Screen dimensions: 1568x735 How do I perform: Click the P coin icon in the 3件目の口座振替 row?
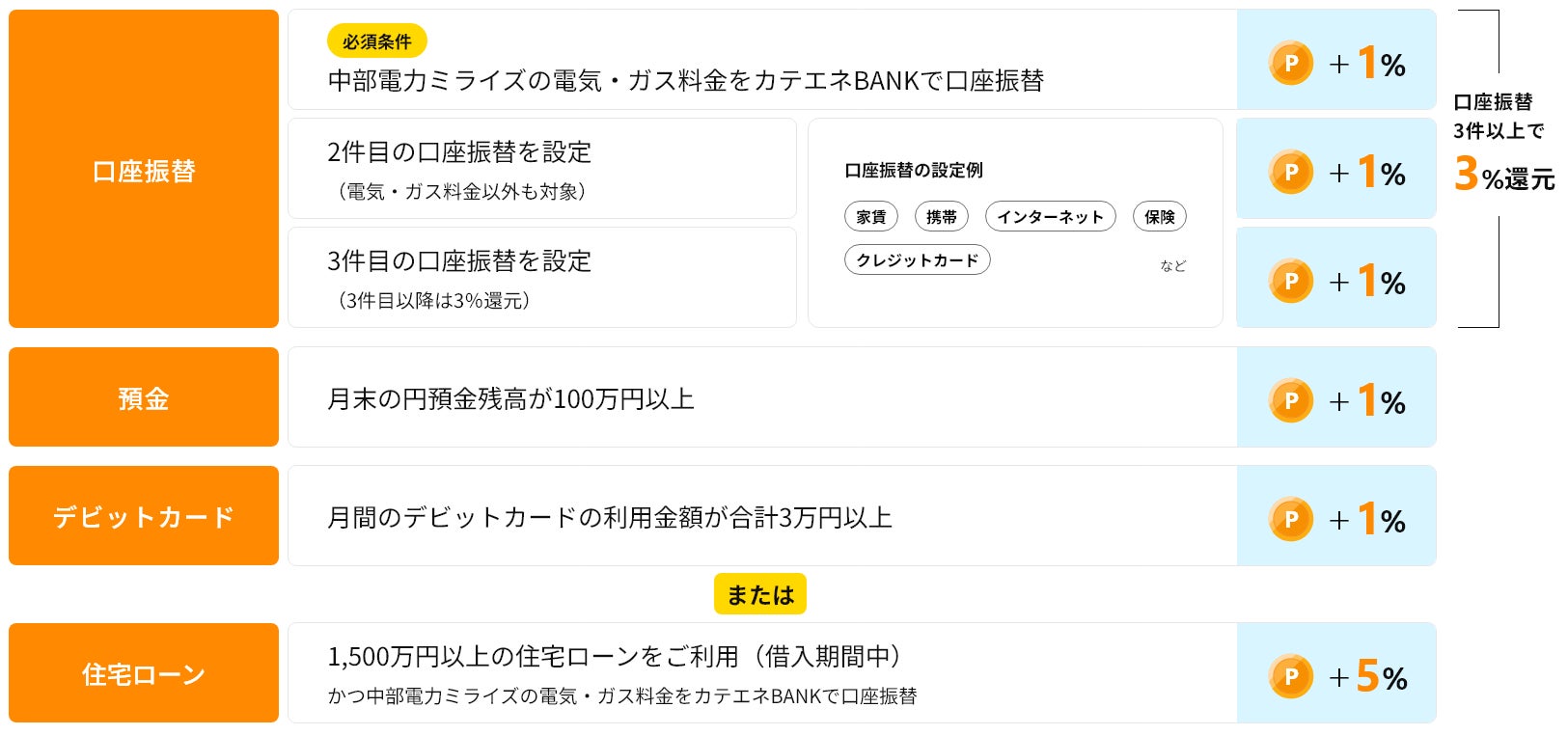coord(1290,282)
